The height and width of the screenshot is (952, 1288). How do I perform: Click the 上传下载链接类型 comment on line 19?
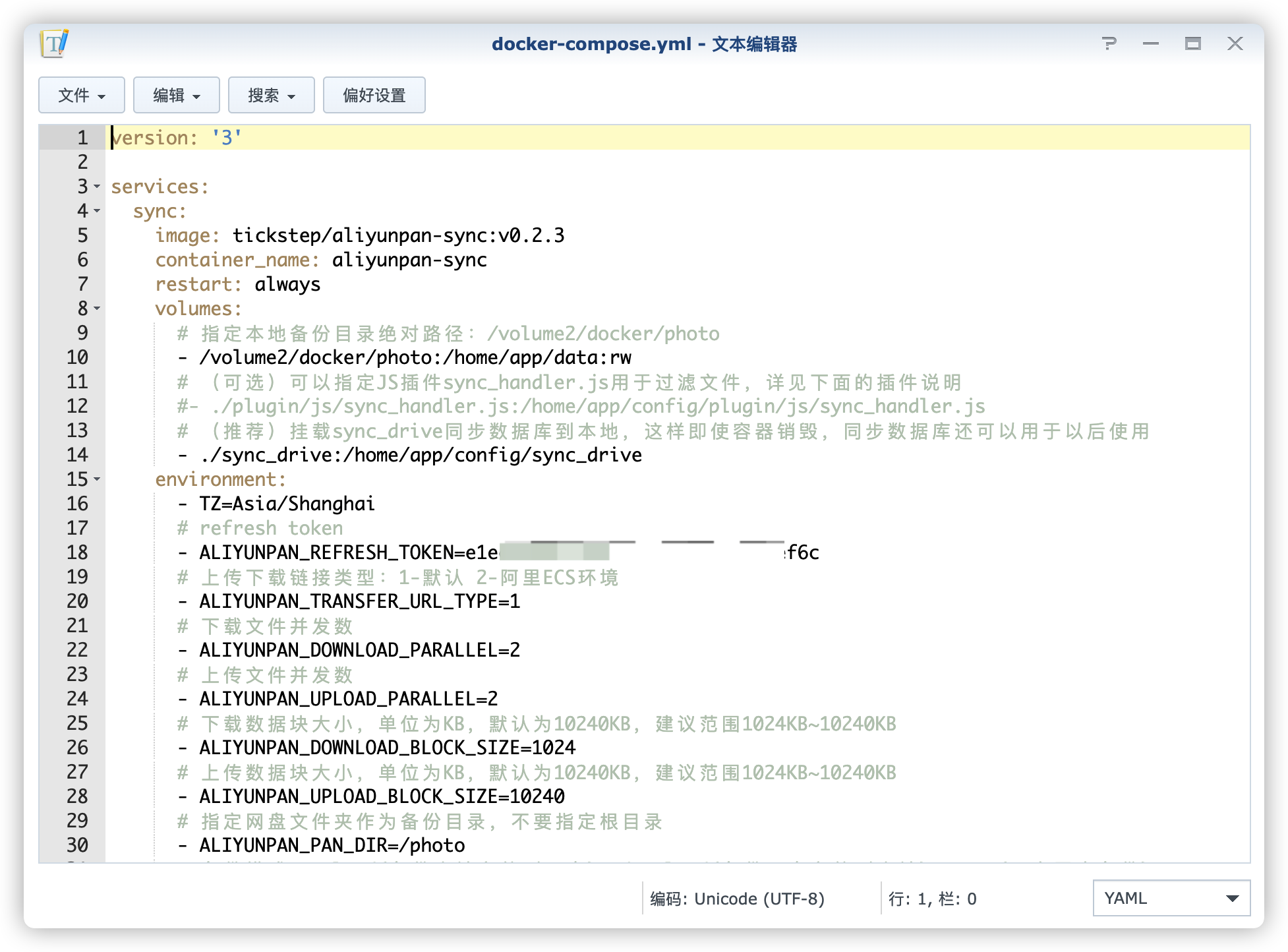point(398,577)
